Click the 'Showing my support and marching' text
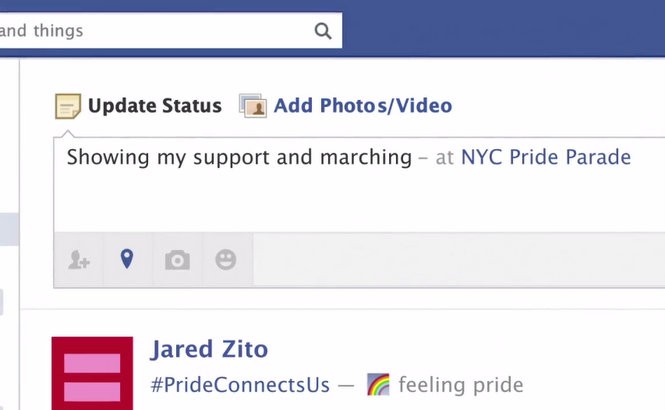 click(239, 158)
